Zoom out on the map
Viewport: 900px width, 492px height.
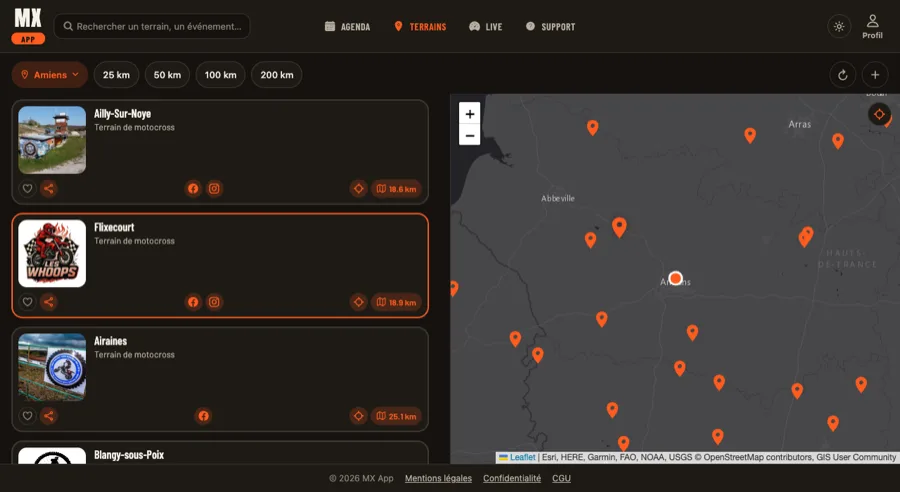click(470, 135)
